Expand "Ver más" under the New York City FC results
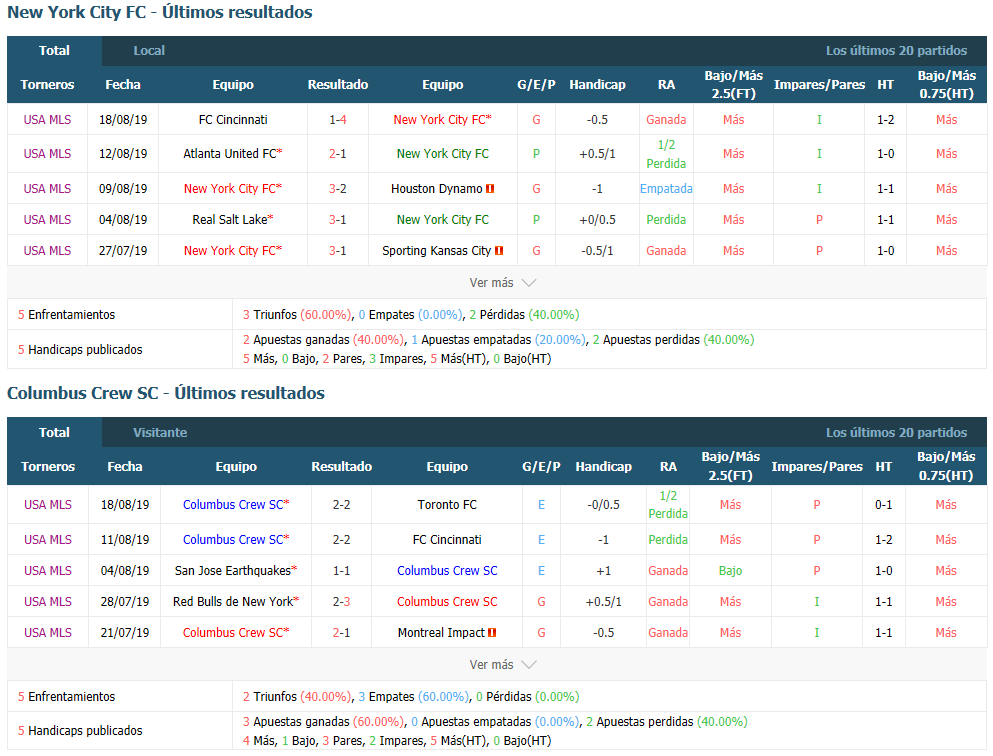The width and height of the screenshot is (993, 756). [502, 283]
